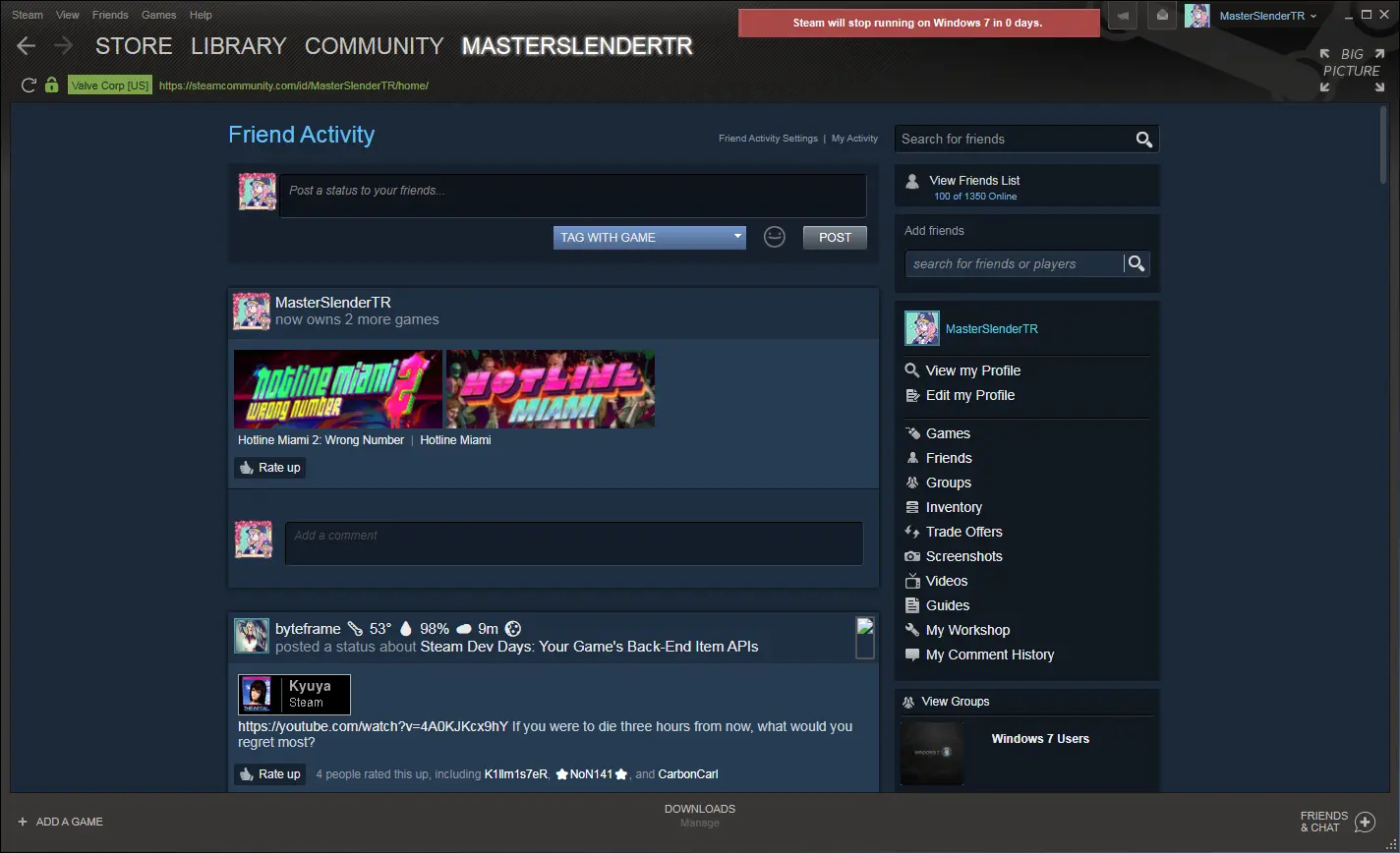Click the Inventory icon in the sidebar

point(911,507)
